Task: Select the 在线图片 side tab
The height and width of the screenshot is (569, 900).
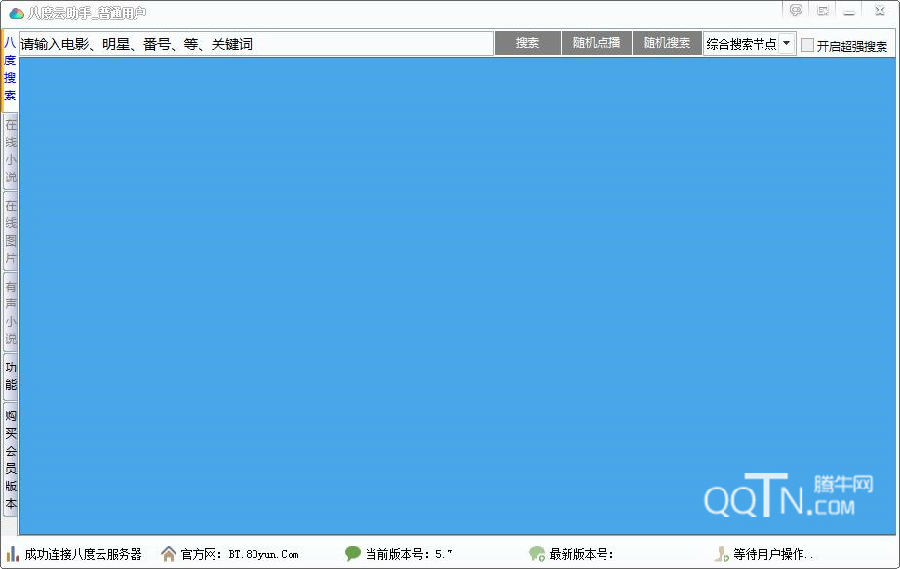Action: [x=10, y=232]
